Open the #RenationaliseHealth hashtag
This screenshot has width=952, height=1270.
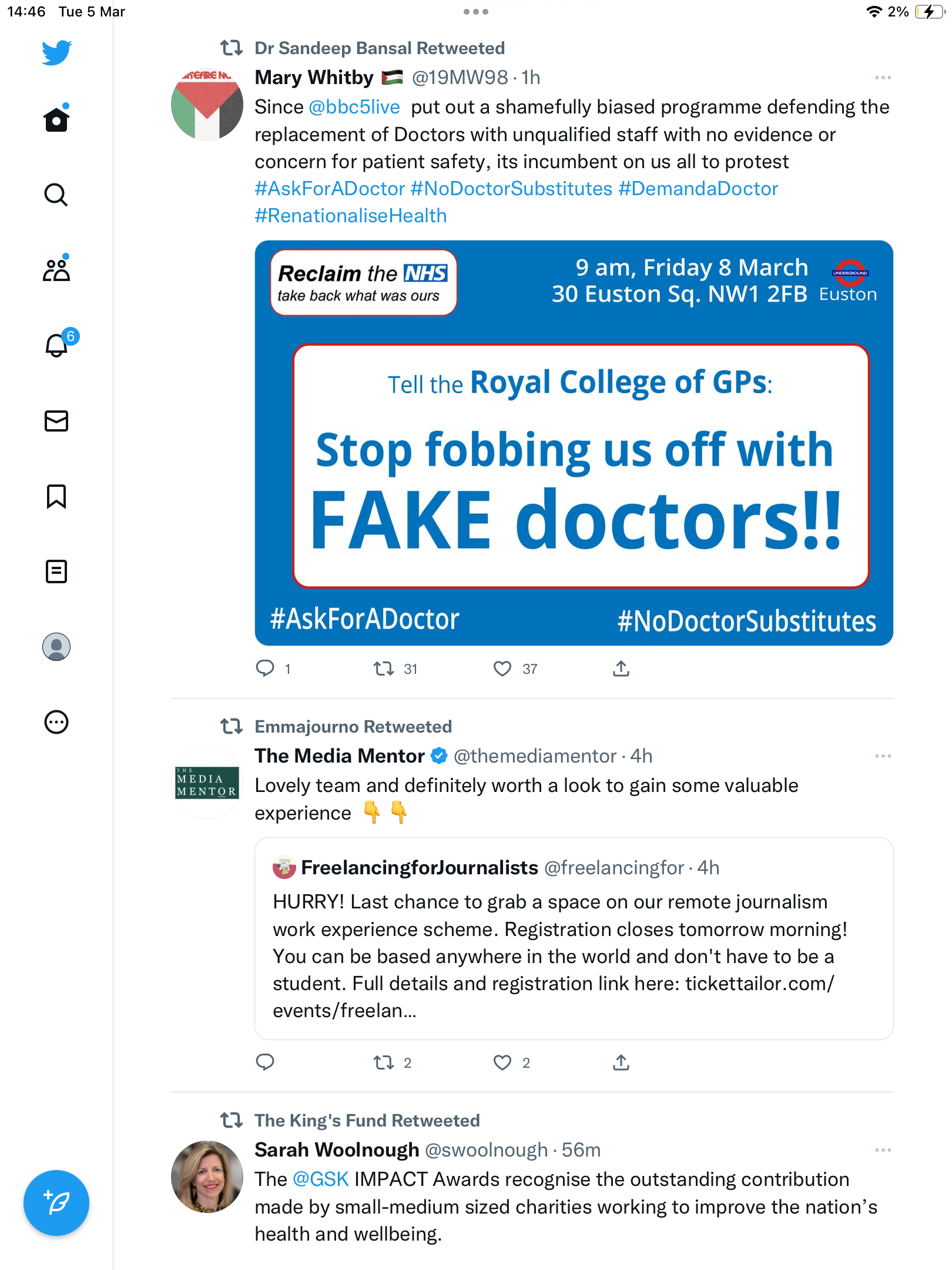click(x=351, y=216)
